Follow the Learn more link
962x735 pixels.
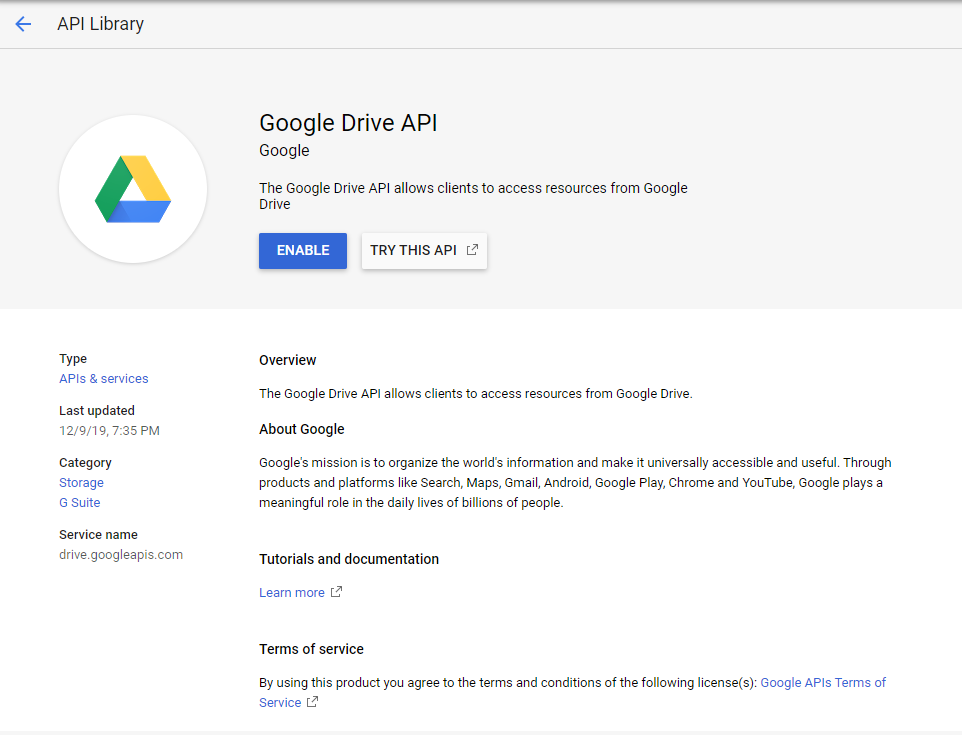click(x=291, y=593)
